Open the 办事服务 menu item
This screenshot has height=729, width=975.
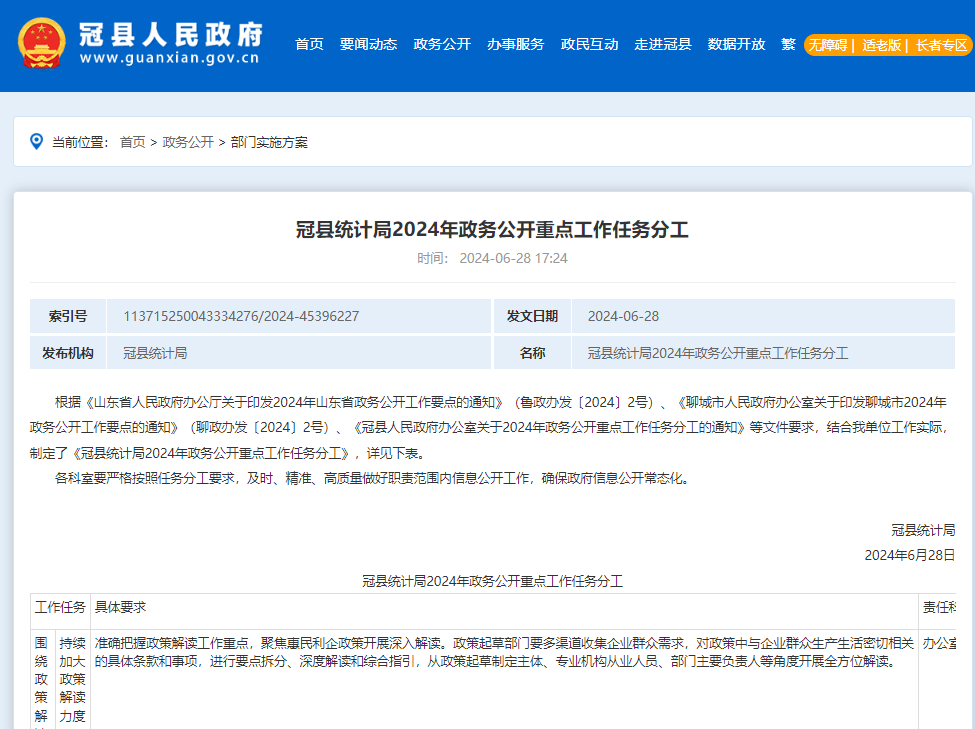point(515,44)
